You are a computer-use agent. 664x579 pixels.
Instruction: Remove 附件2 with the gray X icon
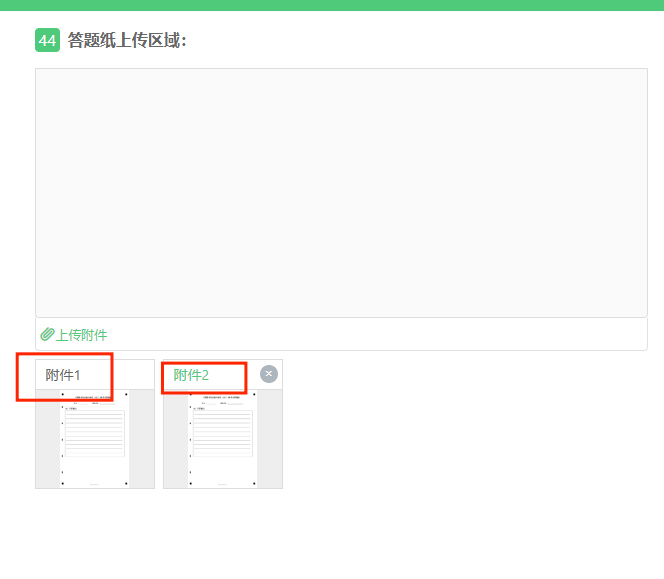click(x=268, y=374)
